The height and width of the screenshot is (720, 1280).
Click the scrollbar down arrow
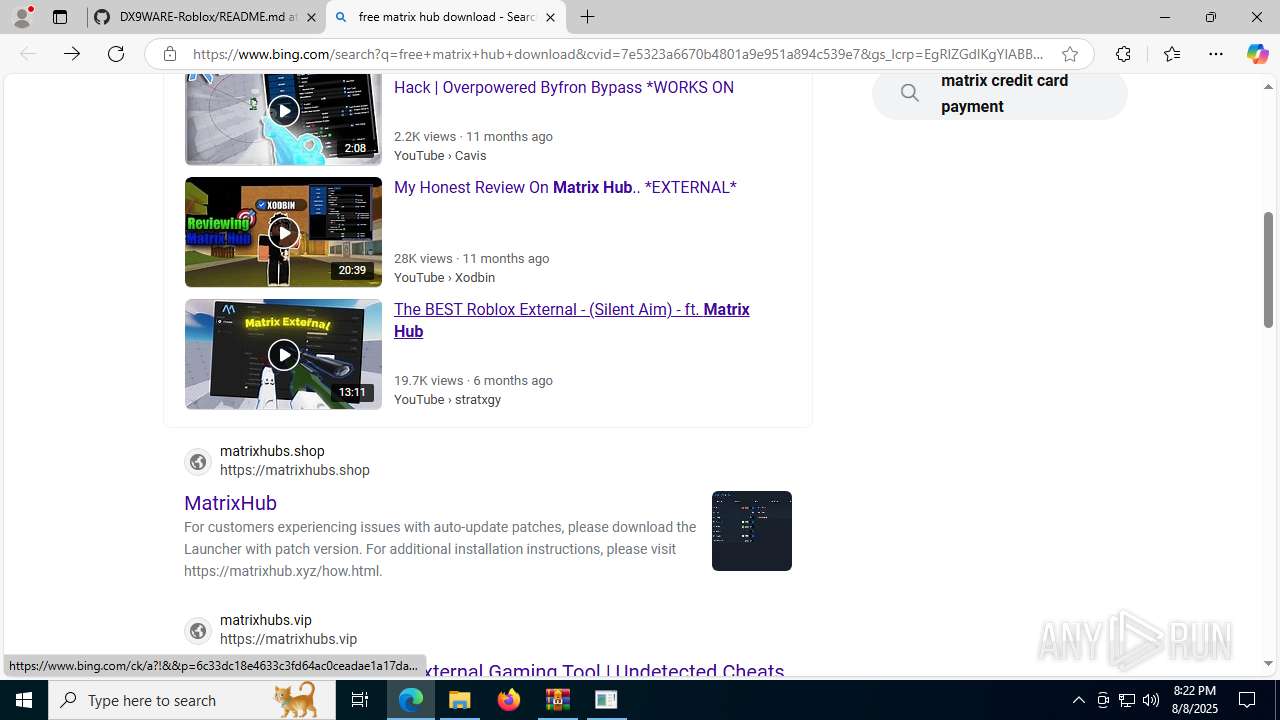point(1268,663)
